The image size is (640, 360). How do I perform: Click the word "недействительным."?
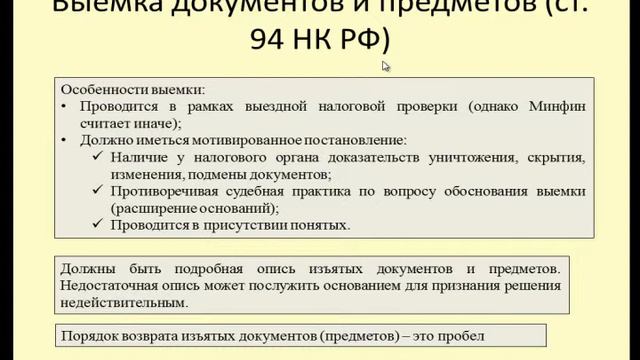coord(124,303)
